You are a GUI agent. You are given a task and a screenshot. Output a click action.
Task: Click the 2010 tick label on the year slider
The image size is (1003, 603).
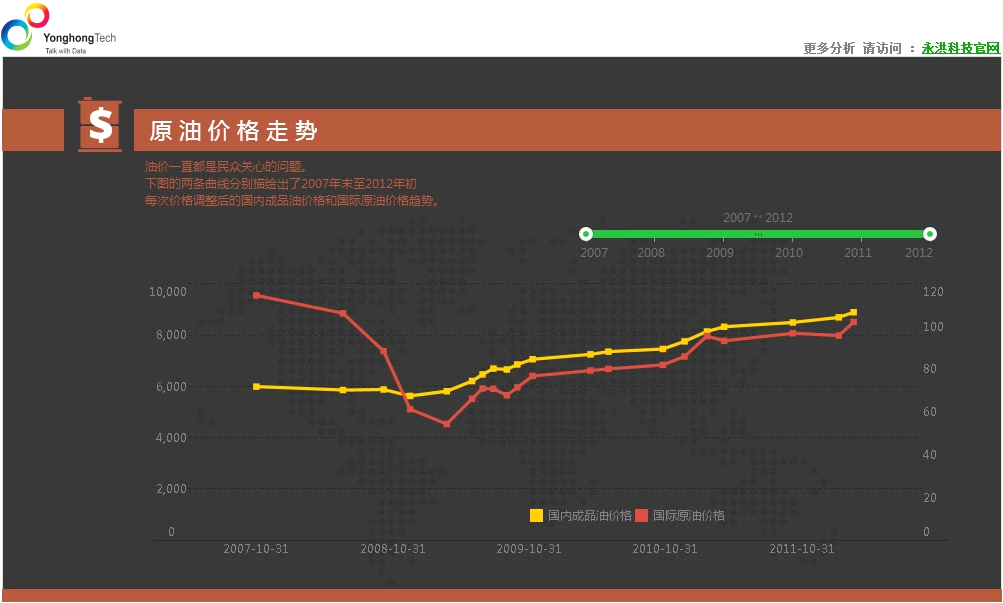pos(789,253)
